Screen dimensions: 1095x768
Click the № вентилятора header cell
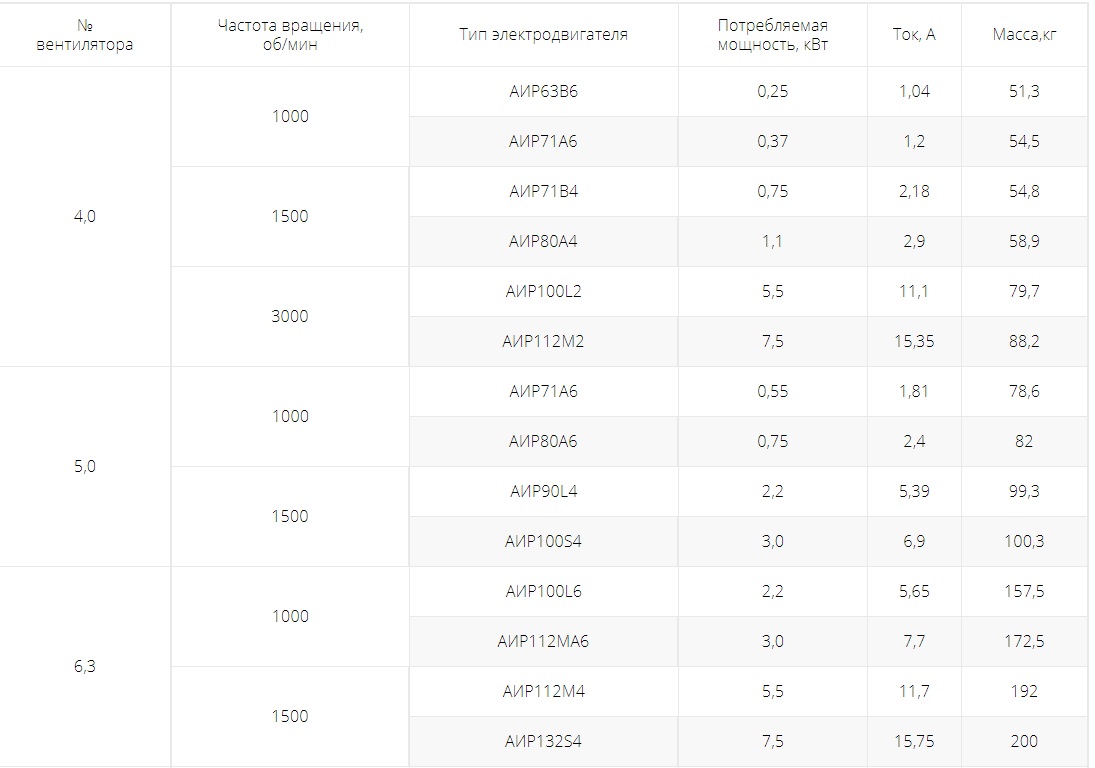point(84,34)
